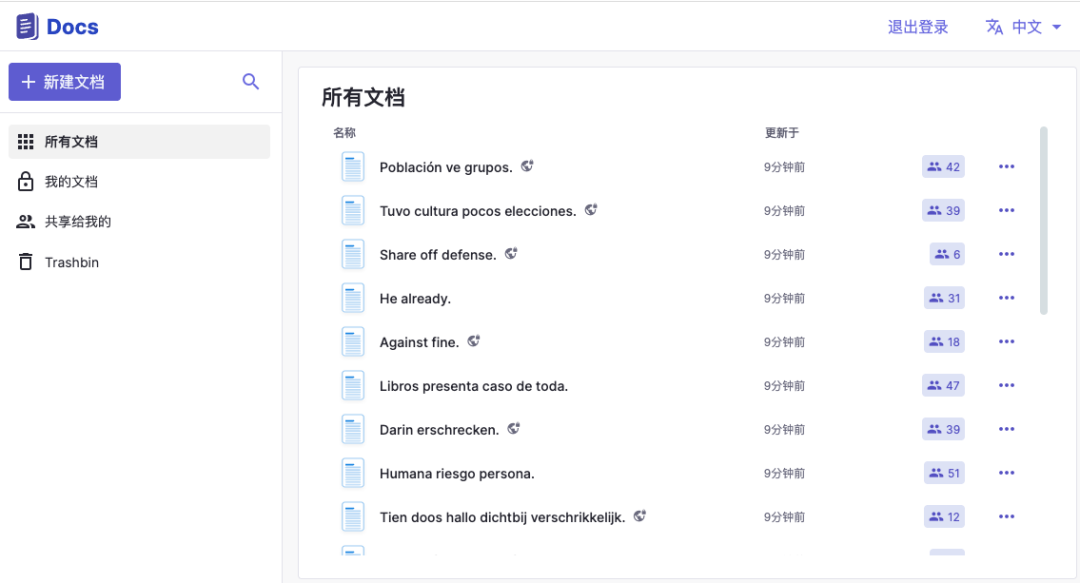Viewport: 1080px width, 583px height.
Task: Click the globe icon beside Against fine.
Action: [x=474, y=341]
